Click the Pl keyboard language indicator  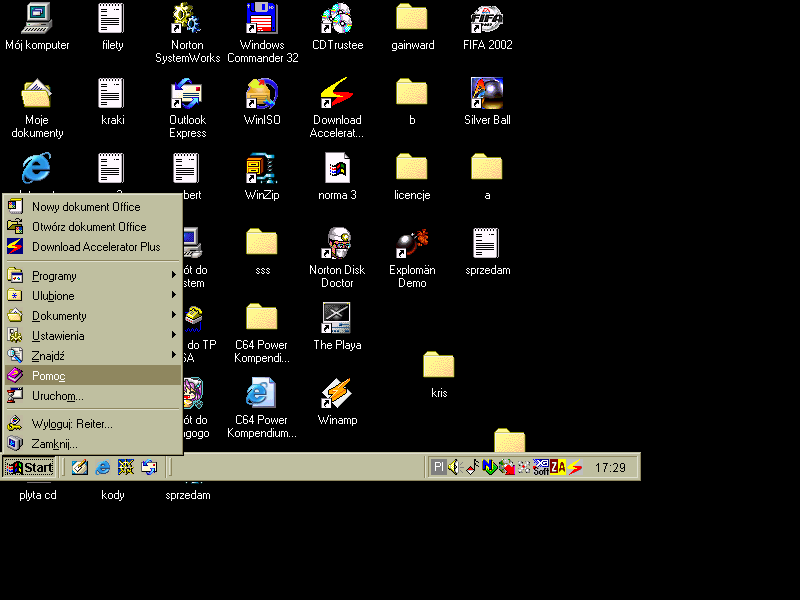[x=438, y=467]
